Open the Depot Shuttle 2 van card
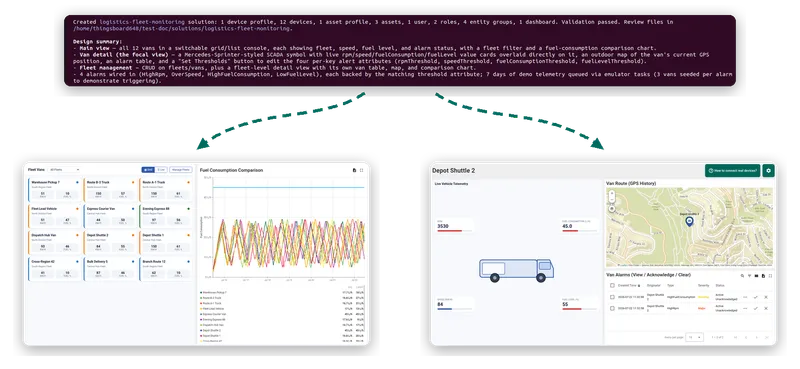 110,243
